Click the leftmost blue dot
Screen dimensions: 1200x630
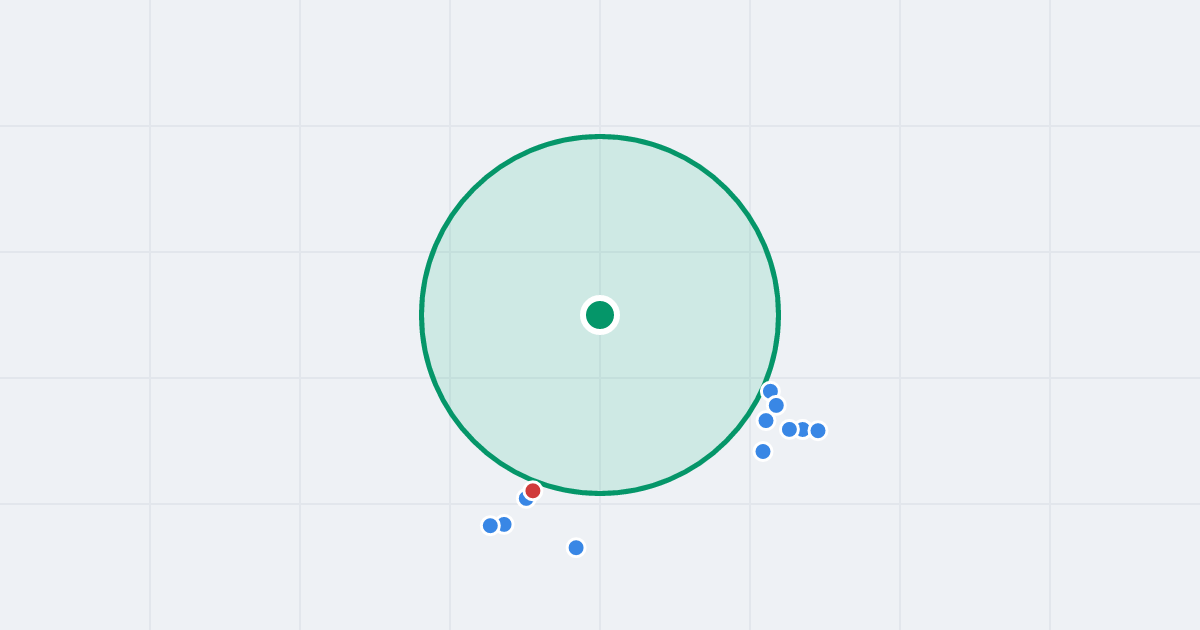pyautogui.click(x=490, y=526)
